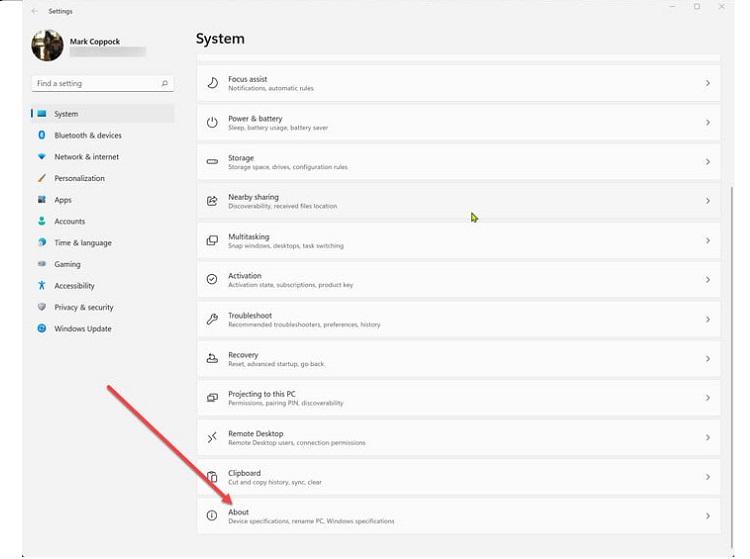Expand the Recovery chevron arrow
The width and height of the screenshot is (750, 559).
point(708,359)
